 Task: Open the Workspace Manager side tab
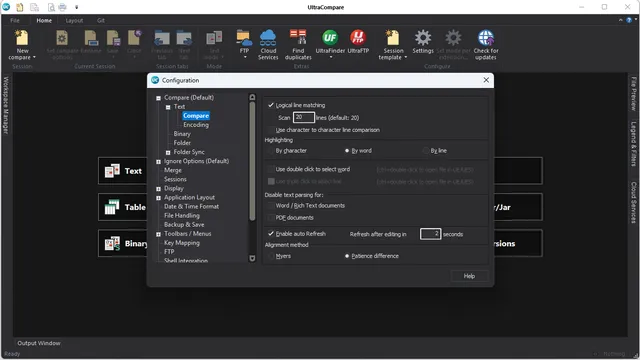coord(6,105)
